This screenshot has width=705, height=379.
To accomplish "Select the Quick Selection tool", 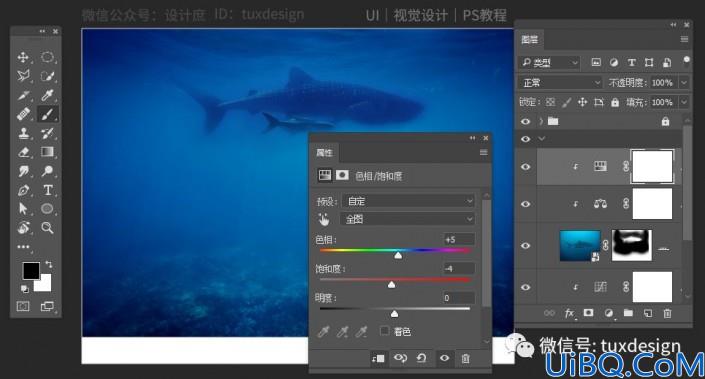I will coord(47,76).
